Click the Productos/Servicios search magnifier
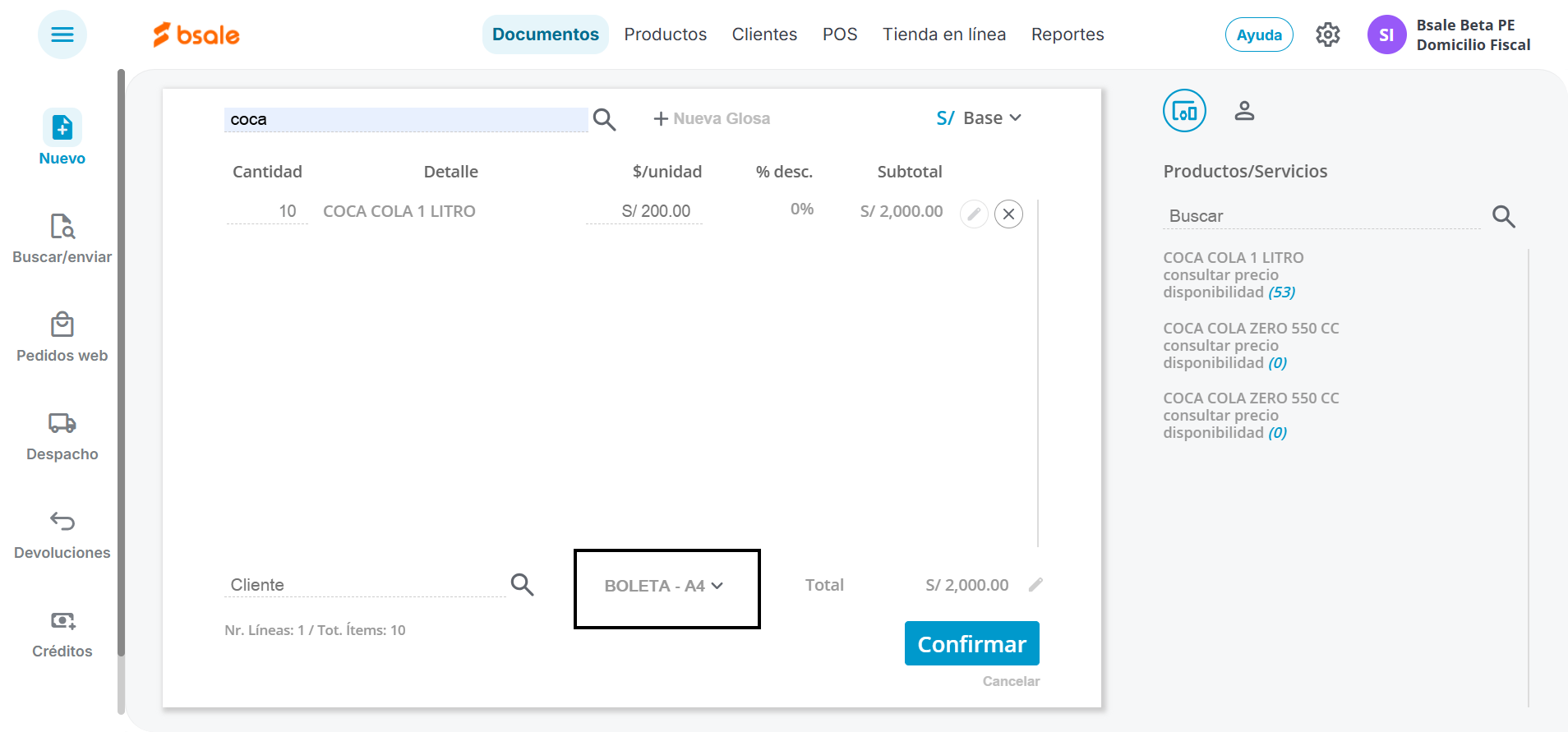Image resolution: width=1568 pixels, height=732 pixels. coord(1504,216)
